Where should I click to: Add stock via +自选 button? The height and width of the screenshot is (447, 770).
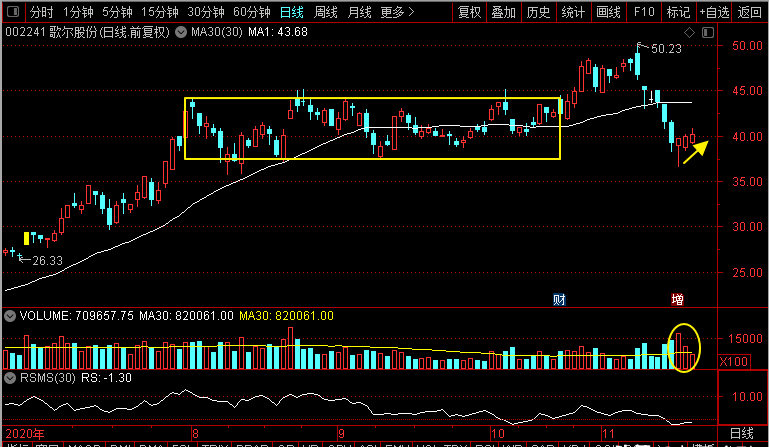[713, 13]
